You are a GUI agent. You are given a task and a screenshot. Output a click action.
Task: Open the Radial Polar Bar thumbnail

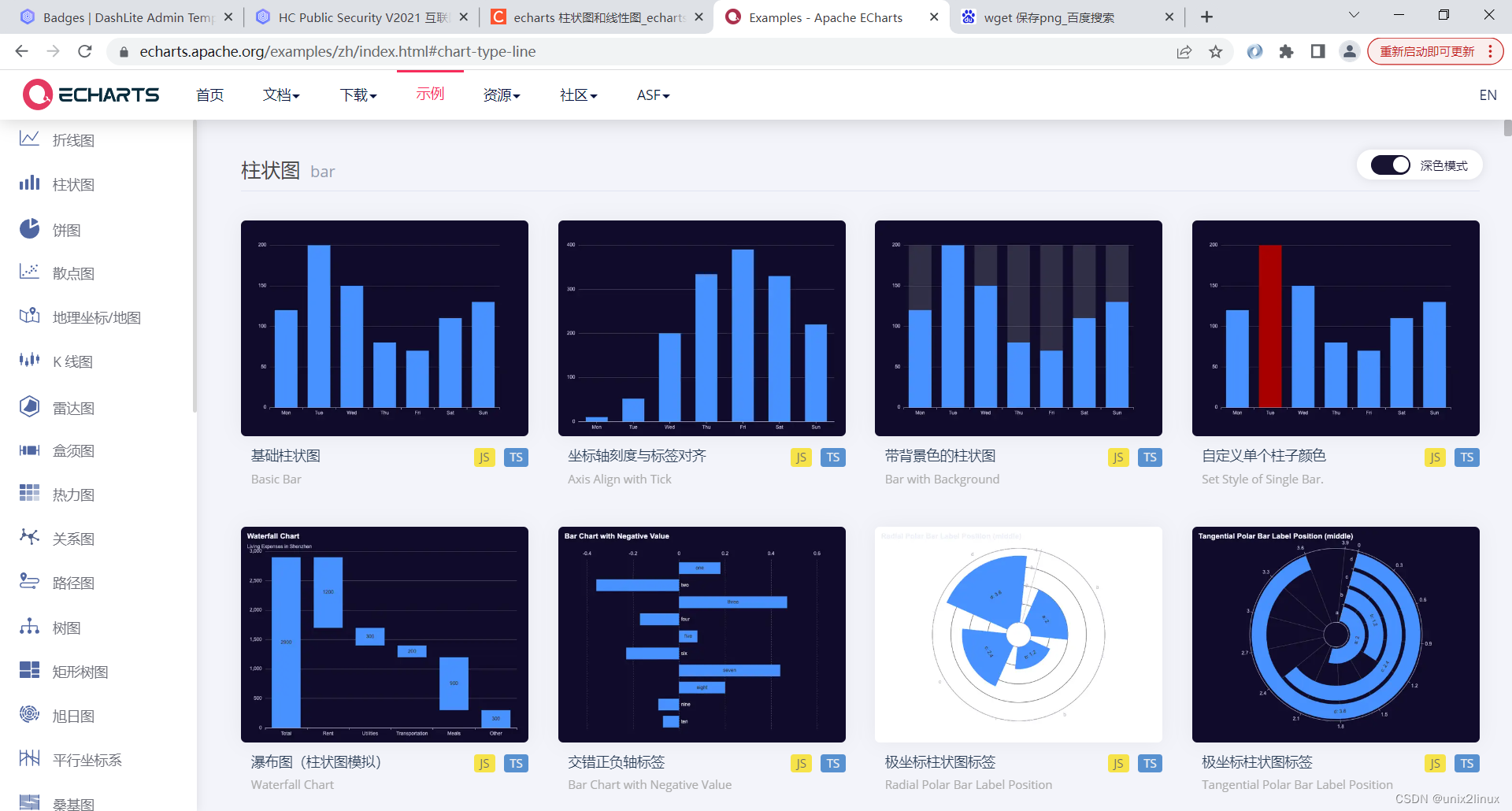tap(1018, 635)
